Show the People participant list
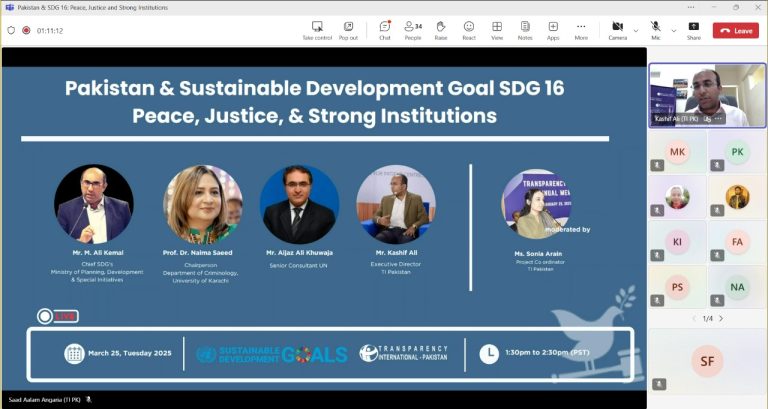This screenshot has height=409, width=768. click(412, 30)
